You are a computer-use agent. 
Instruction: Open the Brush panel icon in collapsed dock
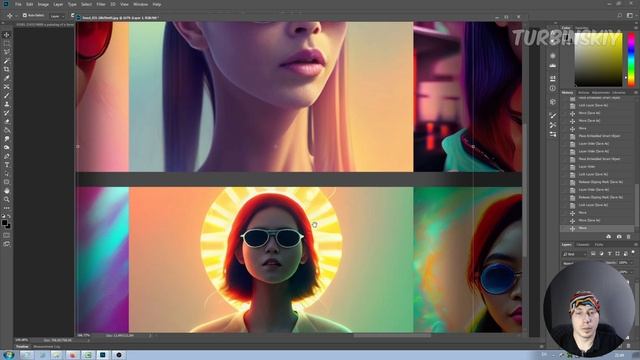coord(553,116)
